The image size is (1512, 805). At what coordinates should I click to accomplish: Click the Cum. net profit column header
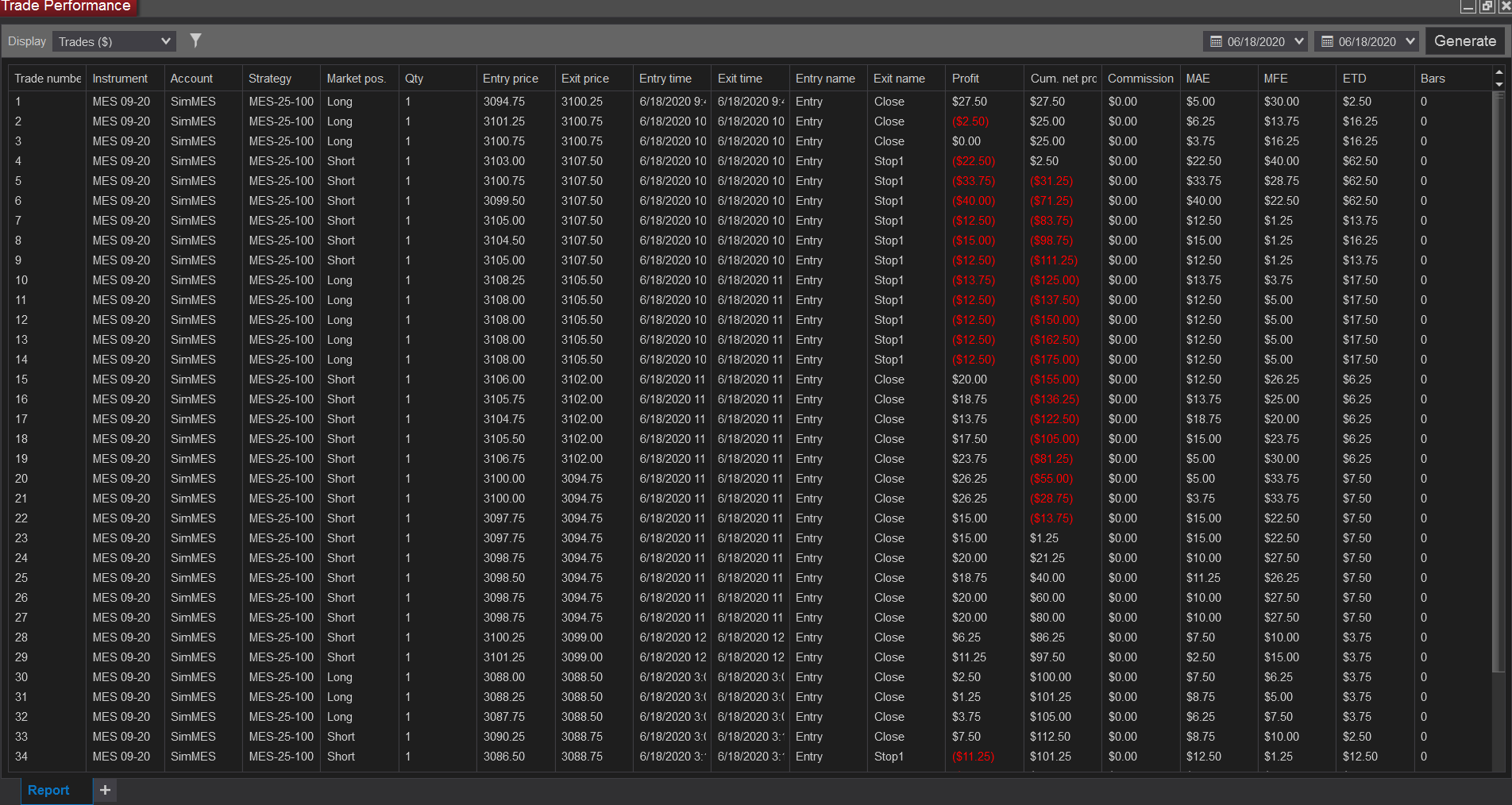(1063, 79)
